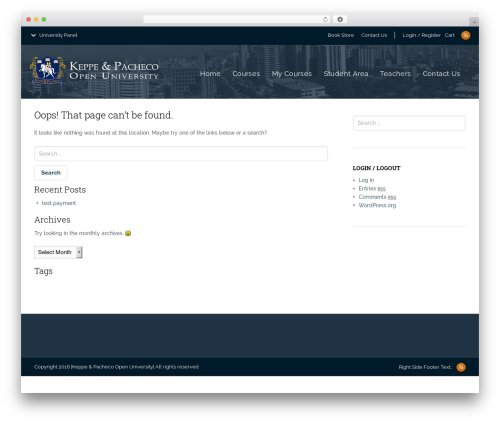Open the Login / Register link
500x423 pixels.
point(422,35)
